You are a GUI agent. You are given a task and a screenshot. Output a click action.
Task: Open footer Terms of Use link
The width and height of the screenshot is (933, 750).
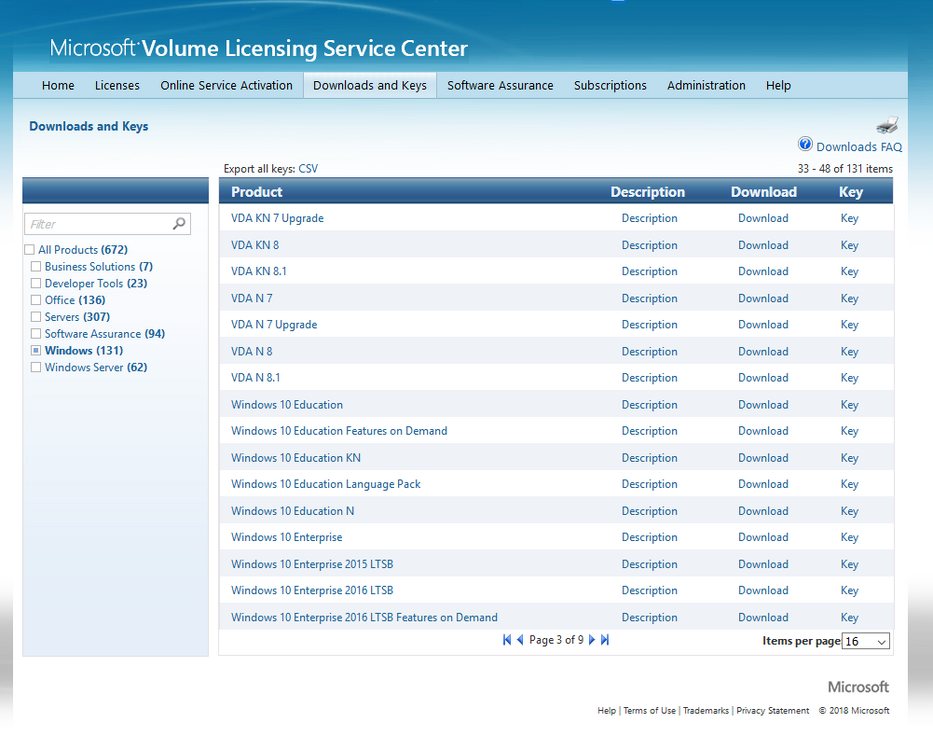click(x=649, y=710)
